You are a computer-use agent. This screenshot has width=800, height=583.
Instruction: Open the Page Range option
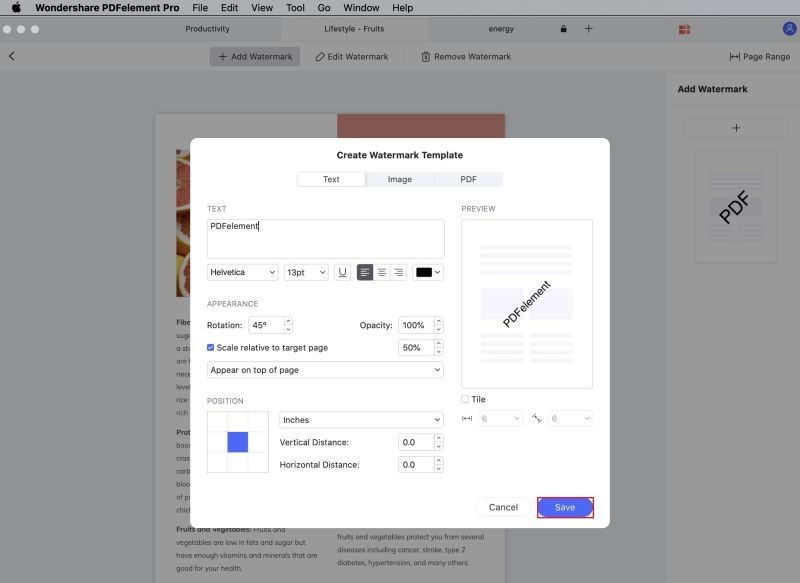[x=760, y=57]
